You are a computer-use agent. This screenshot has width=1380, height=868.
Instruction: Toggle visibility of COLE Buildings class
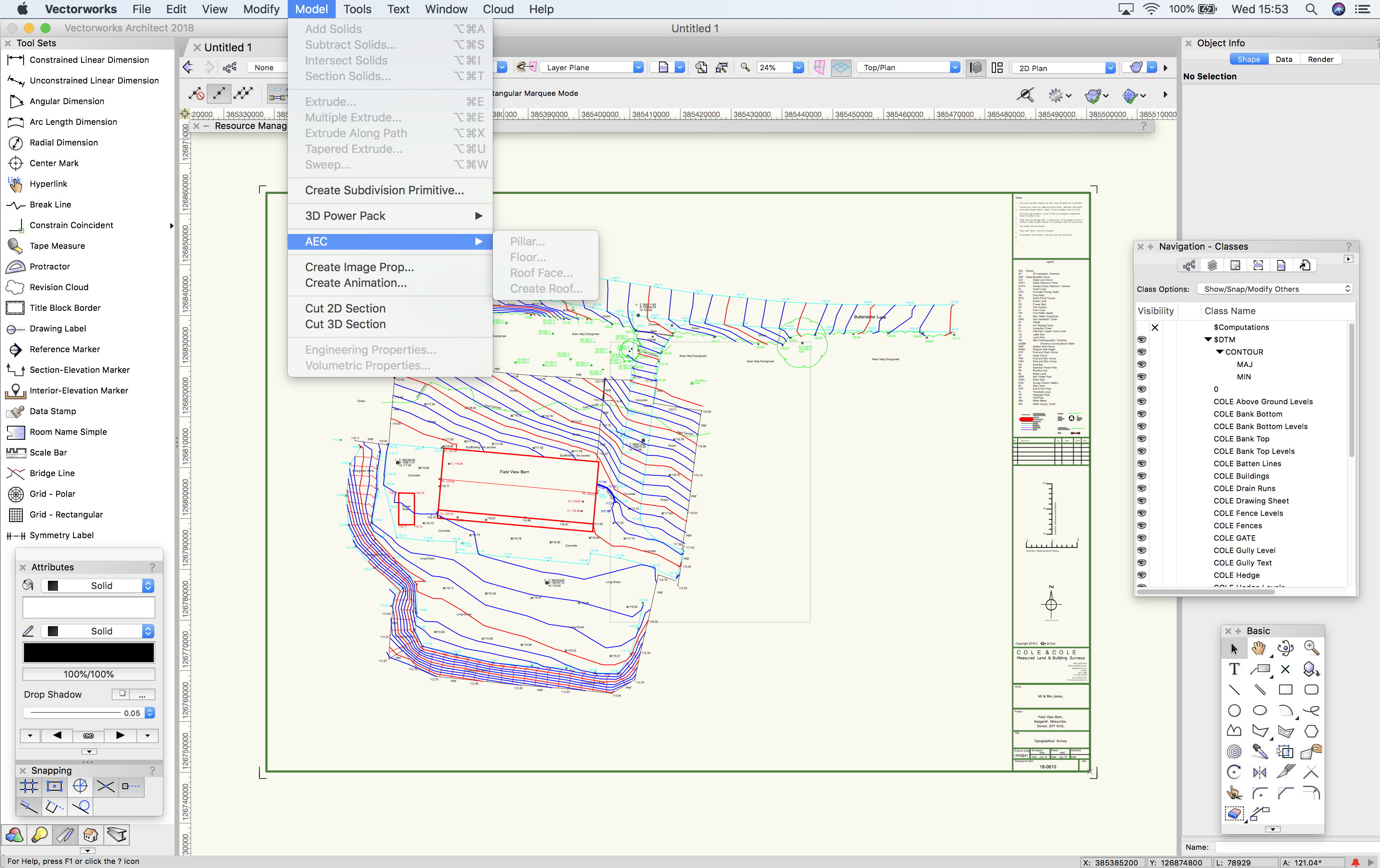1141,476
